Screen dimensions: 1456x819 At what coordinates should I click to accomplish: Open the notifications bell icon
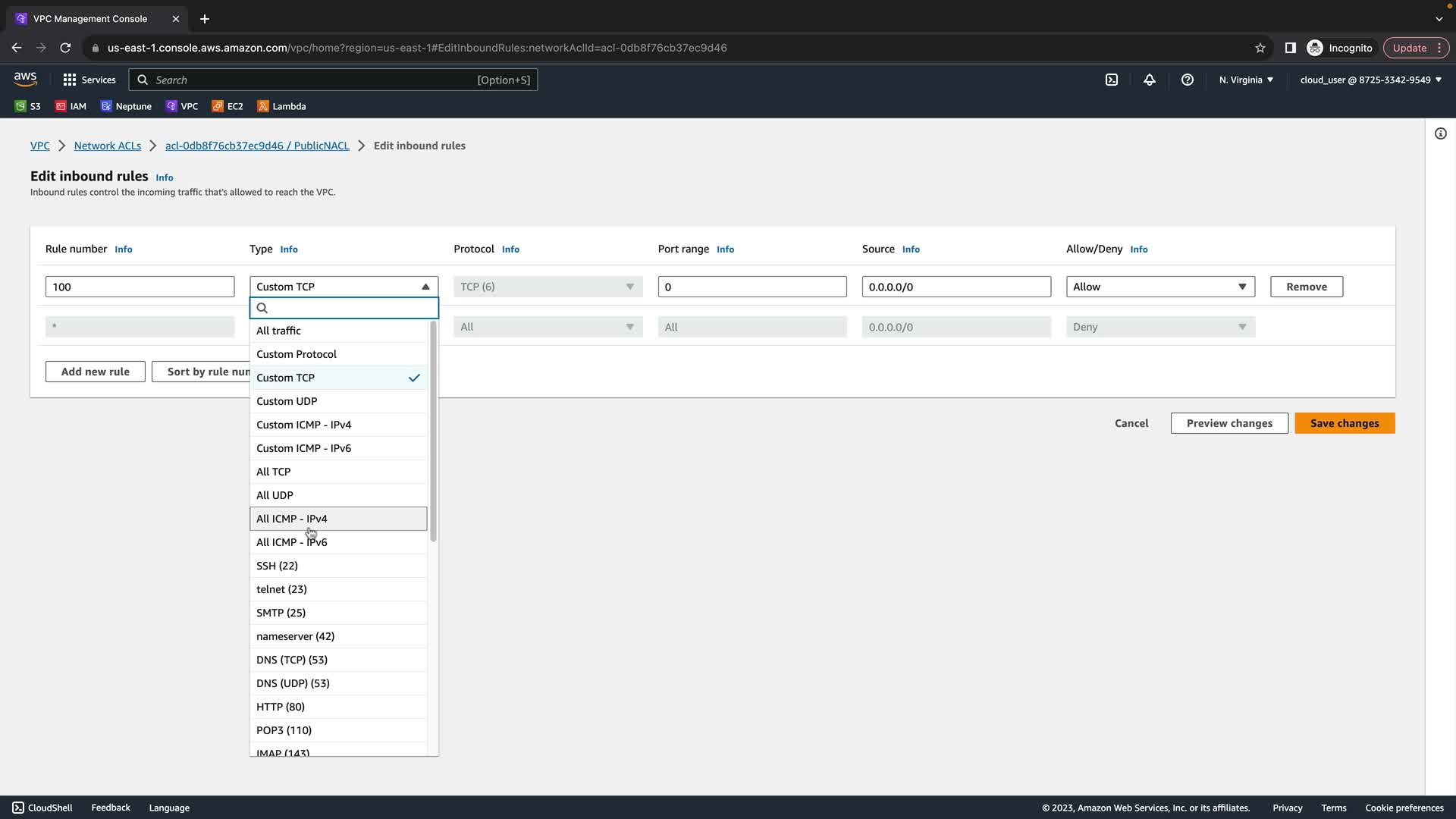point(1150,80)
